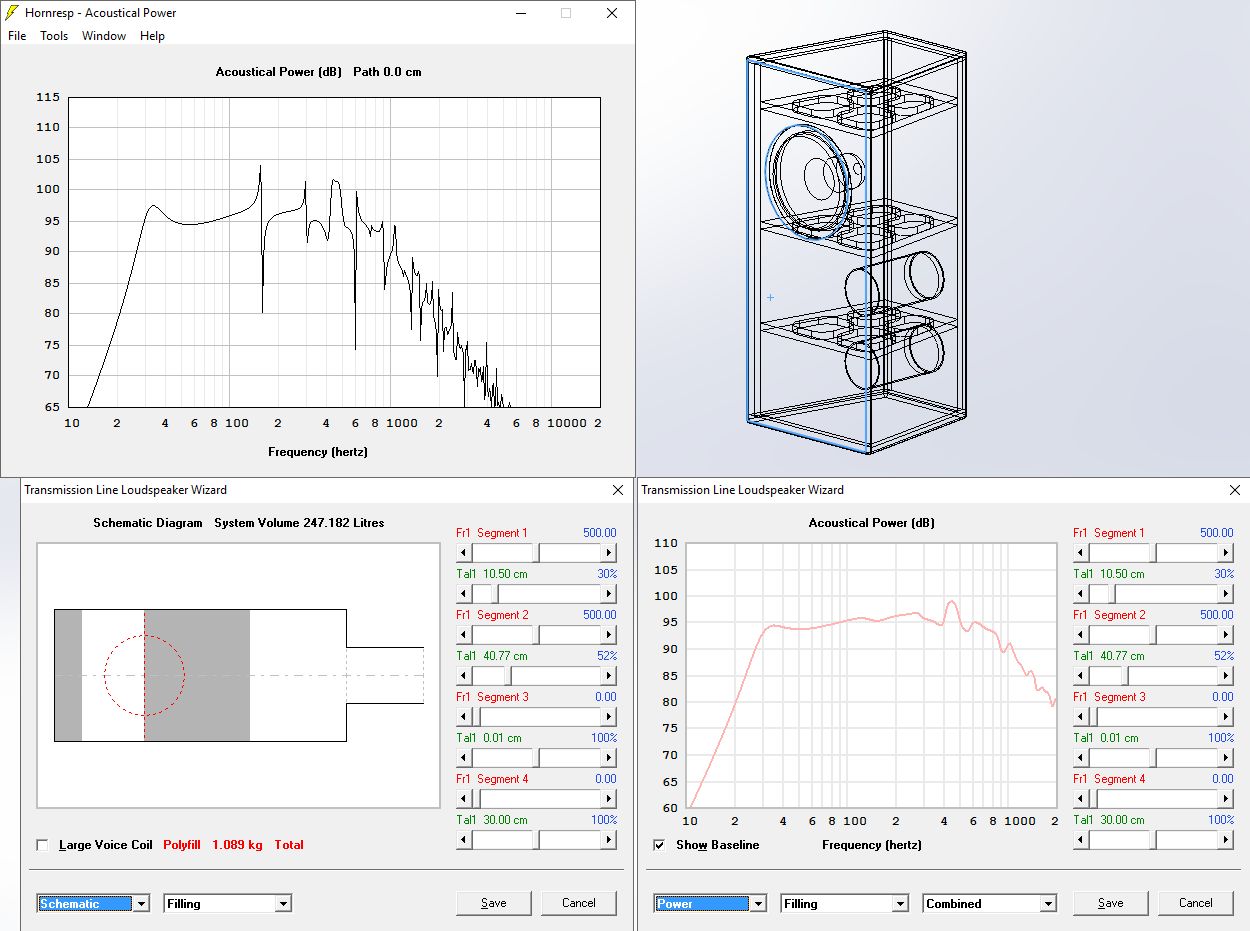Decrease Fr1 Segment 2 left arrow, Schematic wizard

(x=464, y=635)
